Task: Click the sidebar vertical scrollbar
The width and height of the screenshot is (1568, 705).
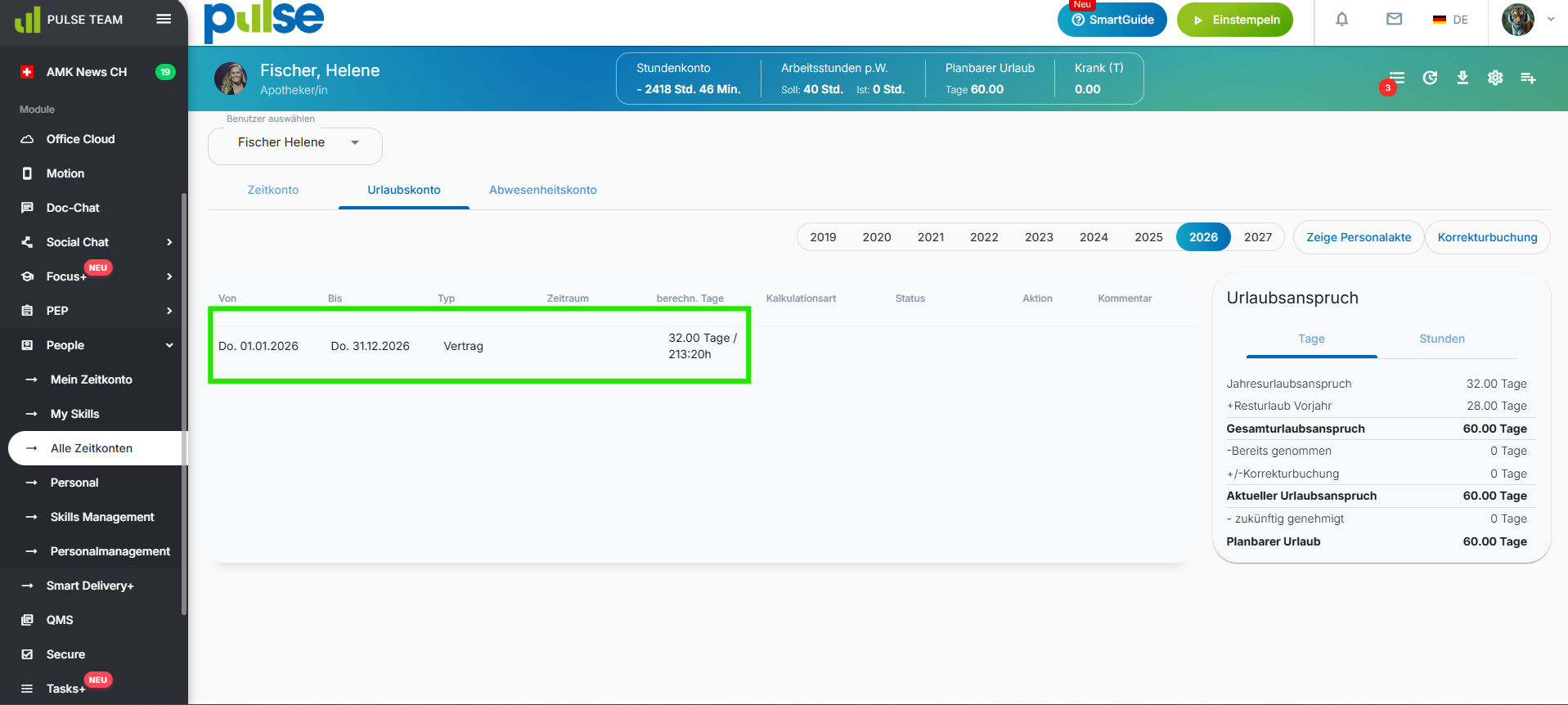Action: click(x=184, y=403)
